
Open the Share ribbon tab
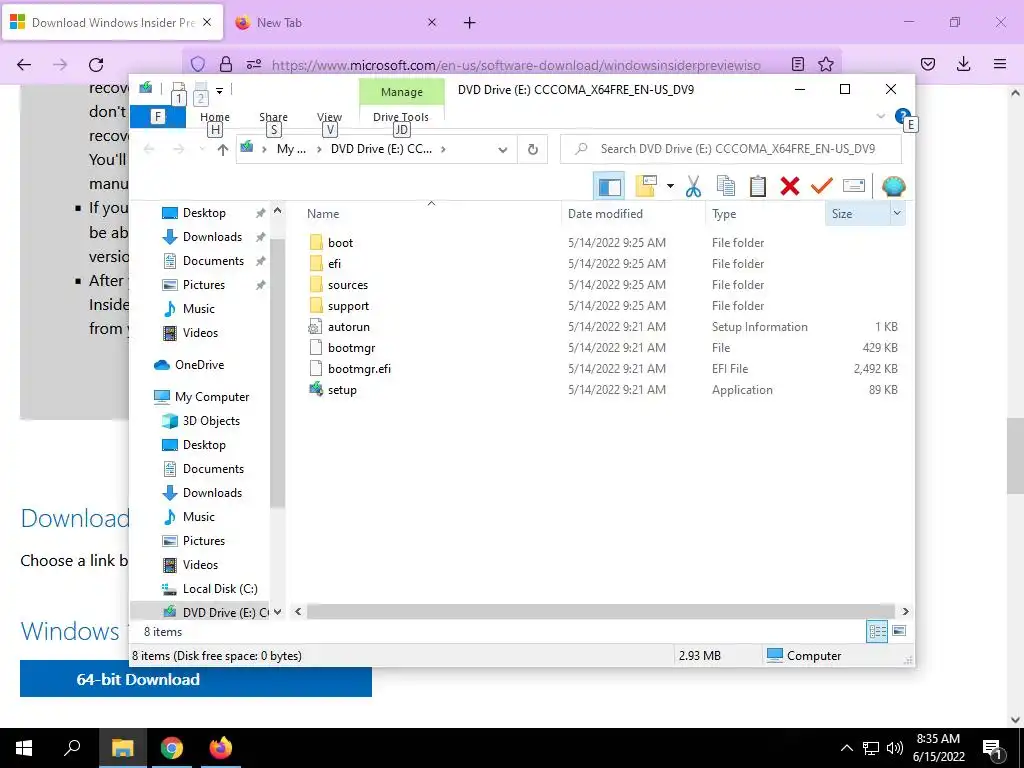[x=273, y=117]
